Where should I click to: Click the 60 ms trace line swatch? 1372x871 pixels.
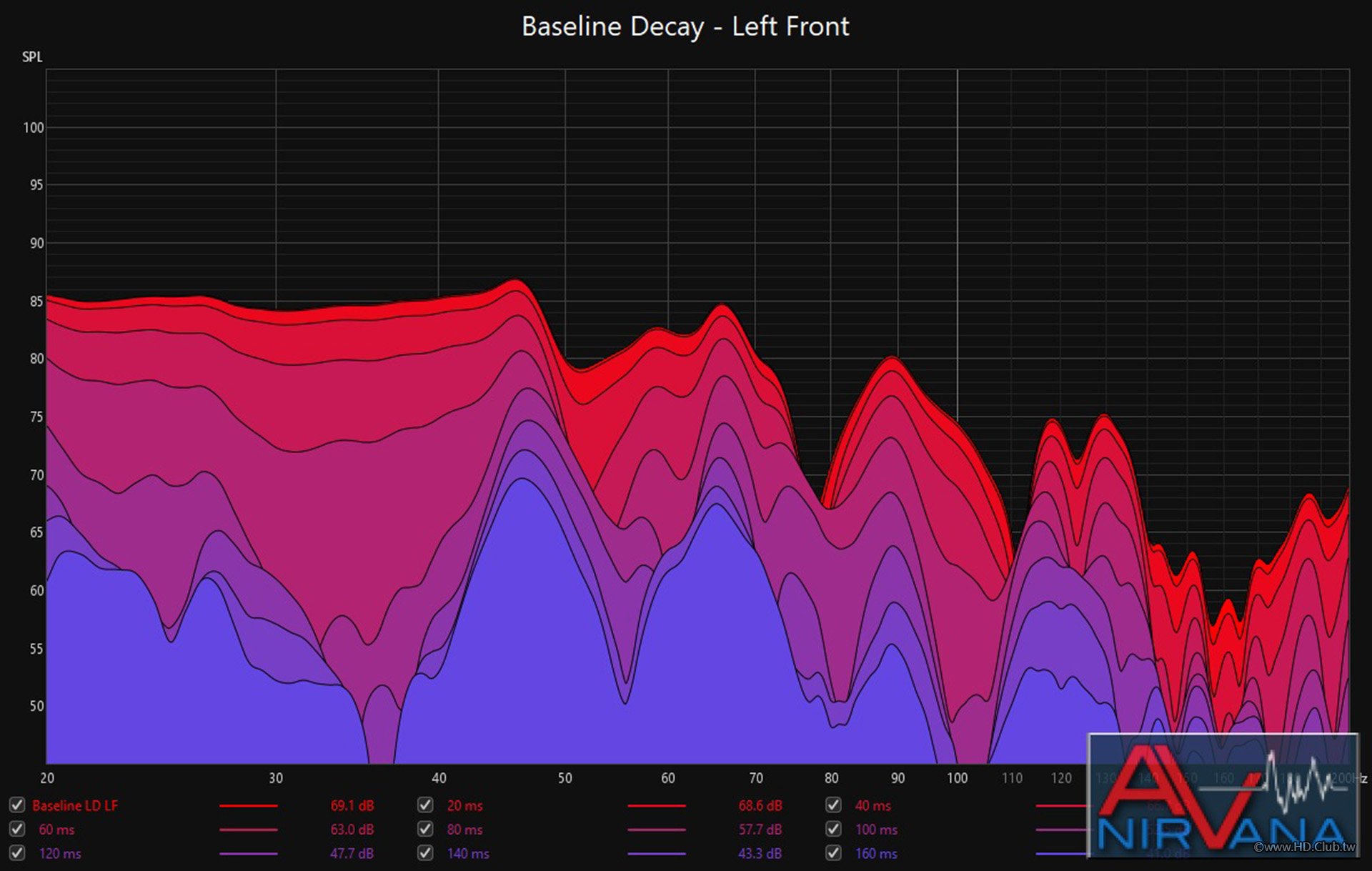(249, 830)
